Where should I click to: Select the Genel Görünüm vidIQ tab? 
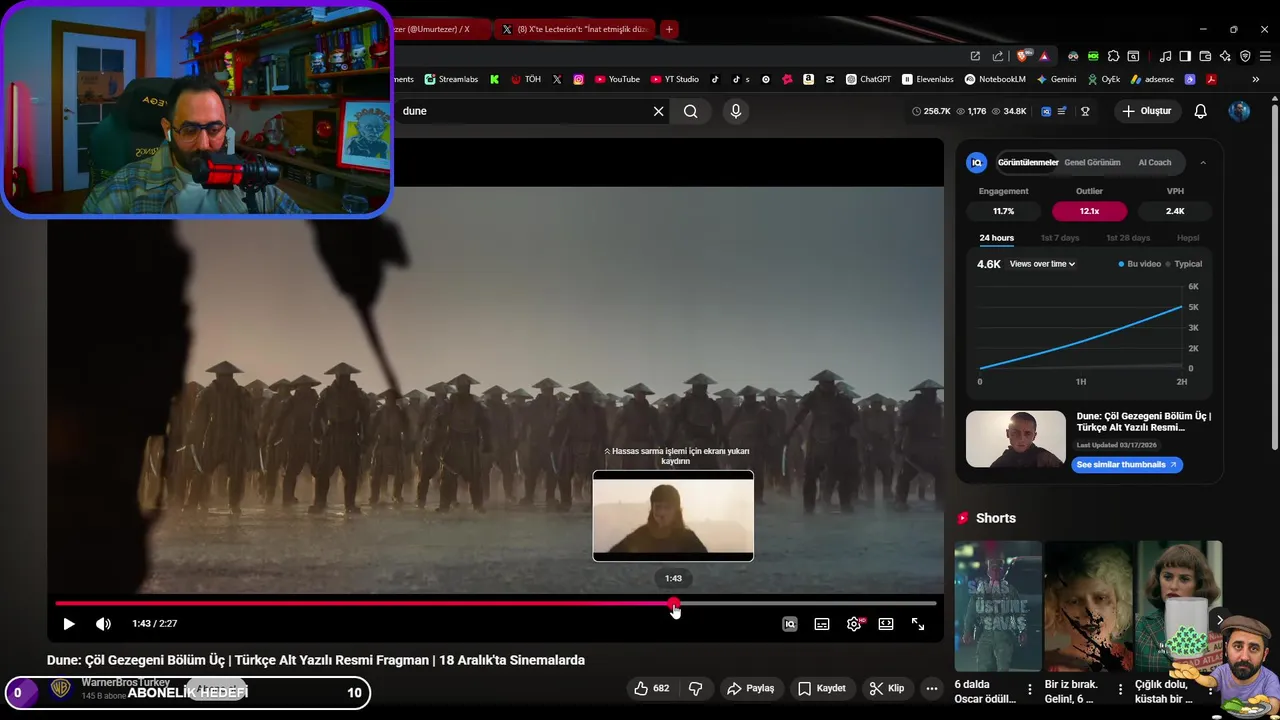click(1092, 162)
